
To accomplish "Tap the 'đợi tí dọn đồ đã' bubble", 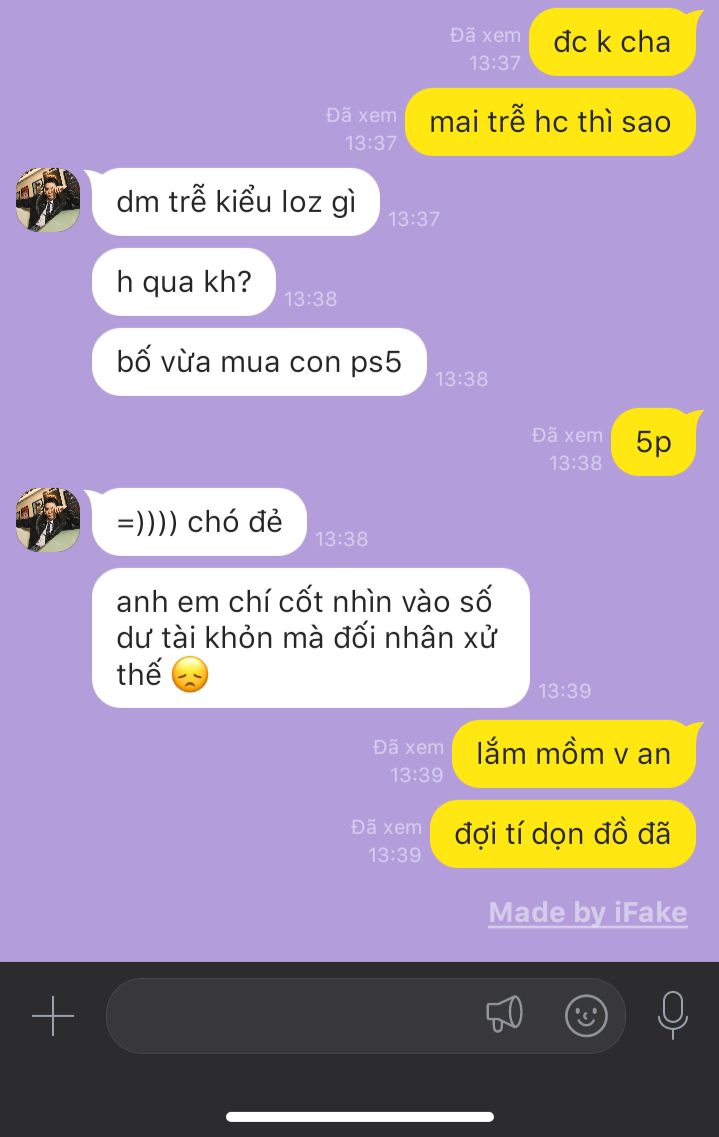I will tap(562, 834).
